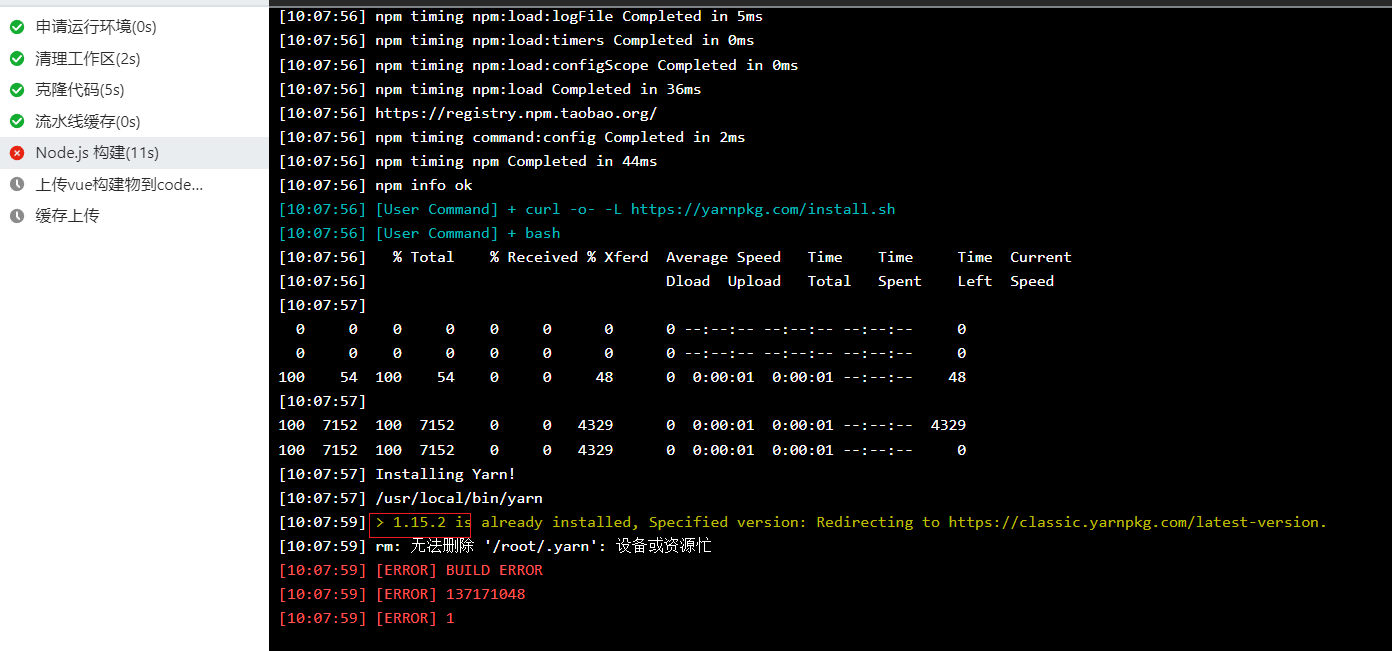The width and height of the screenshot is (1392, 651).
Task: Click green check icon beside 清理工作区
Action: click(x=17, y=59)
